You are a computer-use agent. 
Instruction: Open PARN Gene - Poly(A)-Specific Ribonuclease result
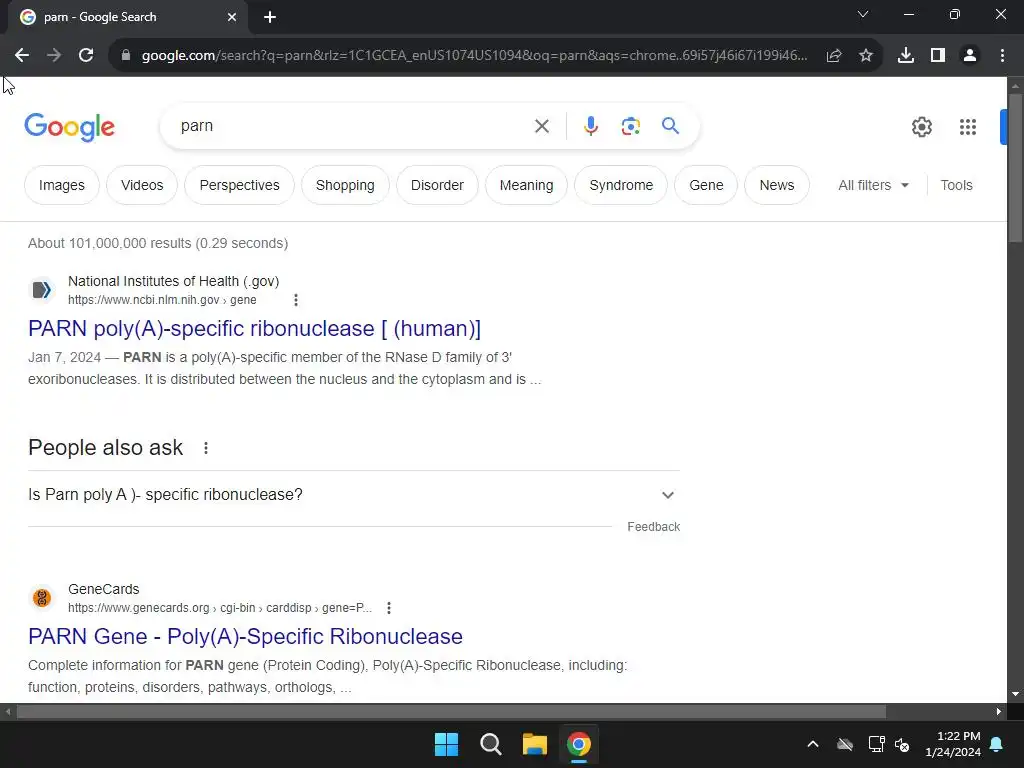[245, 637]
